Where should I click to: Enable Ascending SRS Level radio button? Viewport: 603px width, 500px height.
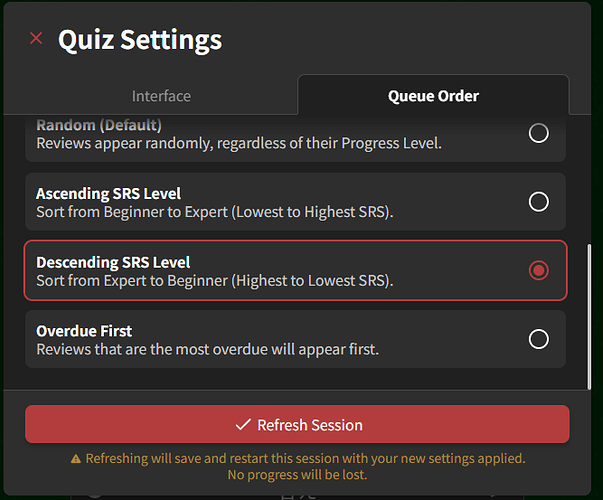pyautogui.click(x=539, y=202)
